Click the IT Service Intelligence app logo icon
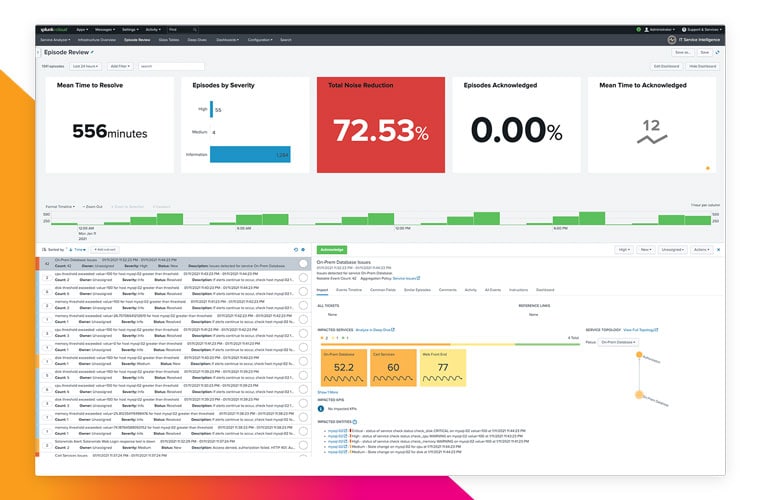 click(672, 40)
